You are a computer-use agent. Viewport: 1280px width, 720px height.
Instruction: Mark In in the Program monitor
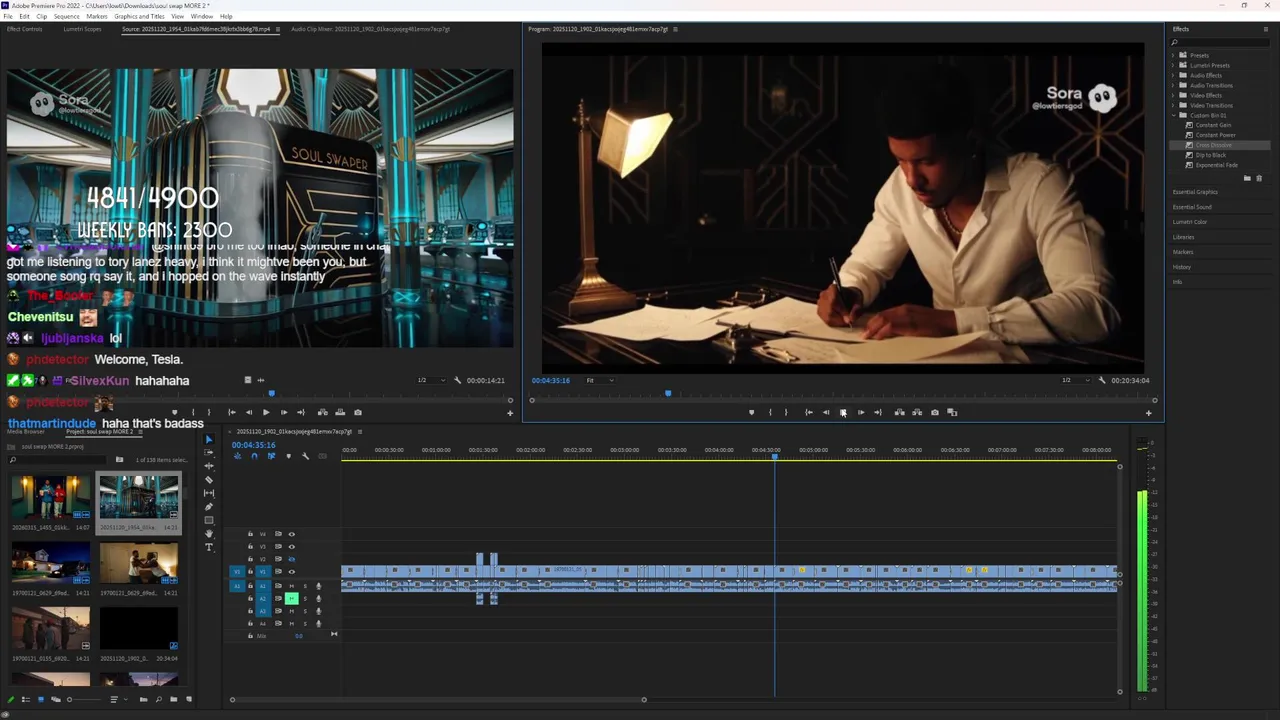click(x=769, y=412)
